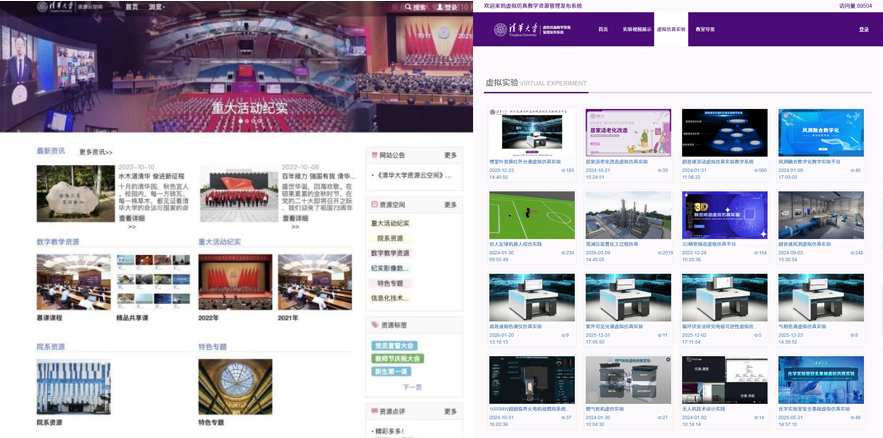Select the 教师节庆祝大会 green tag
This screenshot has height=438, width=883.
tap(397, 358)
